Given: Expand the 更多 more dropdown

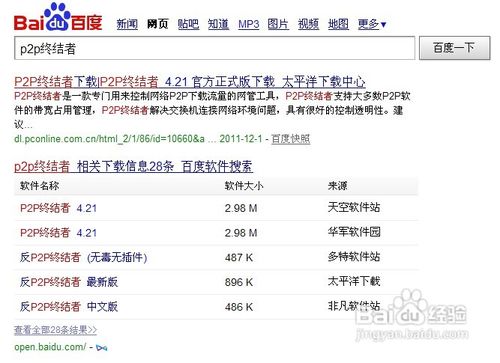Looking at the screenshot, I should [372, 24].
